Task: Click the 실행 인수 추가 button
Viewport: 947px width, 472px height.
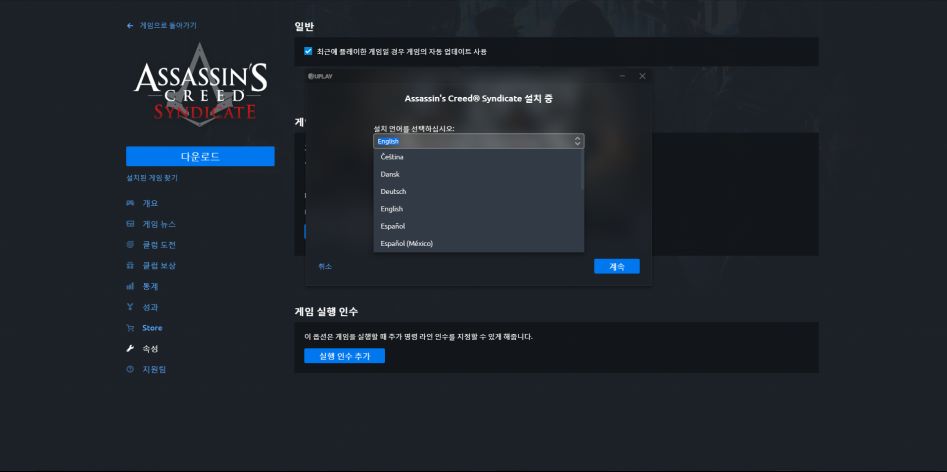Action: click(x=344, y=356)
